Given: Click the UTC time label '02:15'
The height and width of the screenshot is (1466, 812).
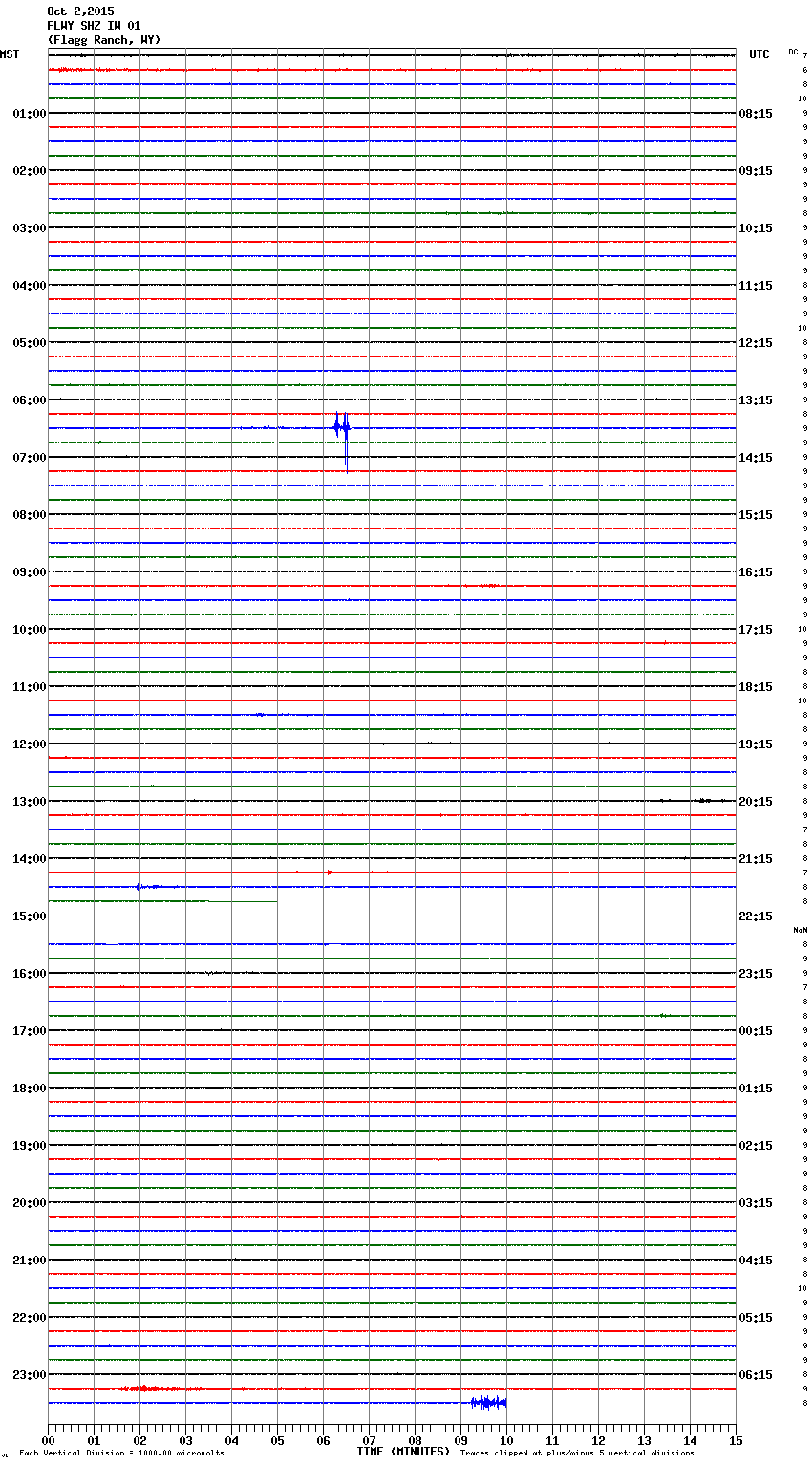Looking at the screenshot, I should point(756,1146).
